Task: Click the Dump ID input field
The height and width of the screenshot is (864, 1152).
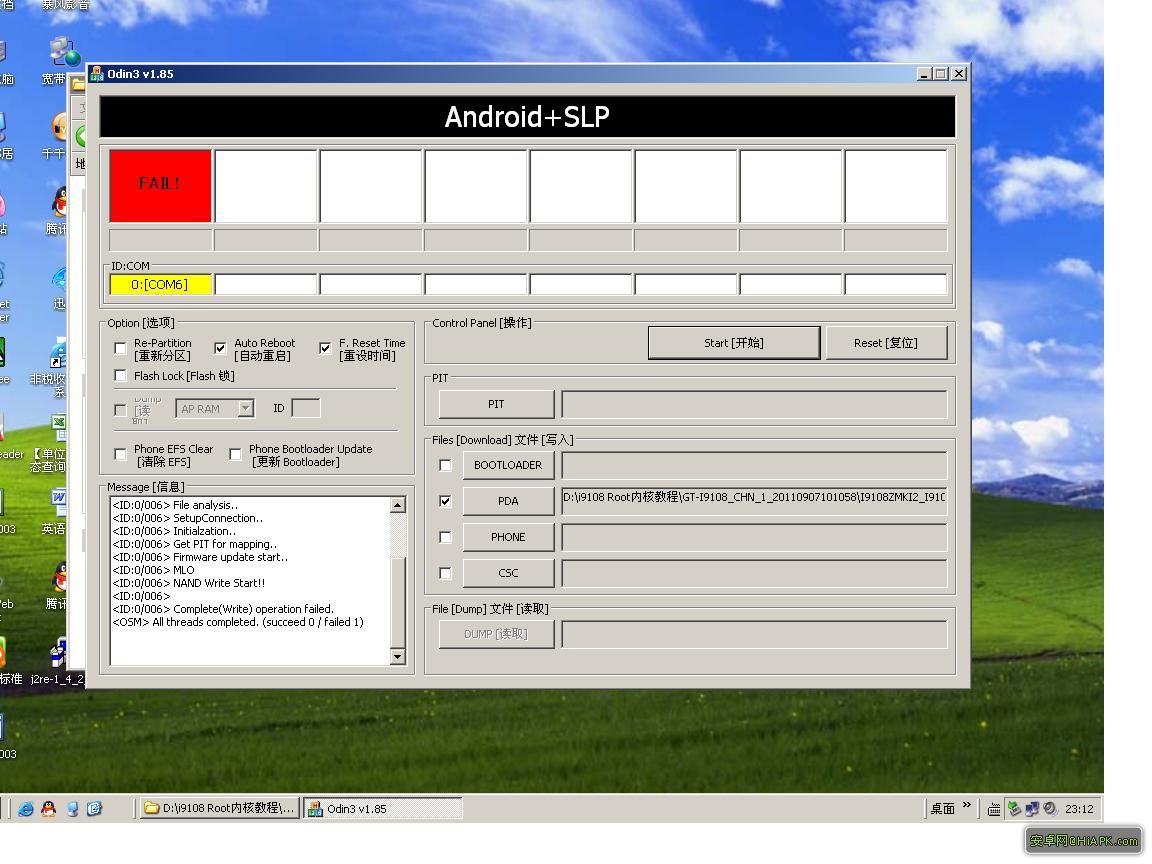Action: pyautogui.click(x=306, y=408)
